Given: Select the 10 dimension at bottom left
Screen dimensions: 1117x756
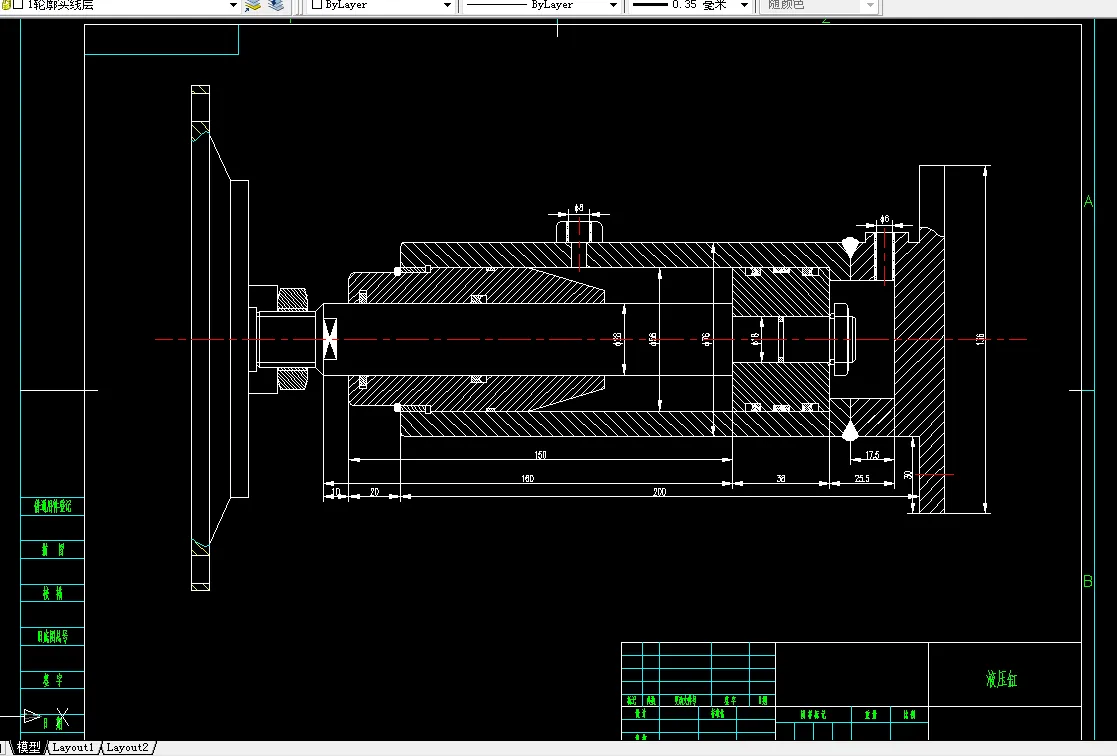Looking at the screenshot, I should coord(336,492).
